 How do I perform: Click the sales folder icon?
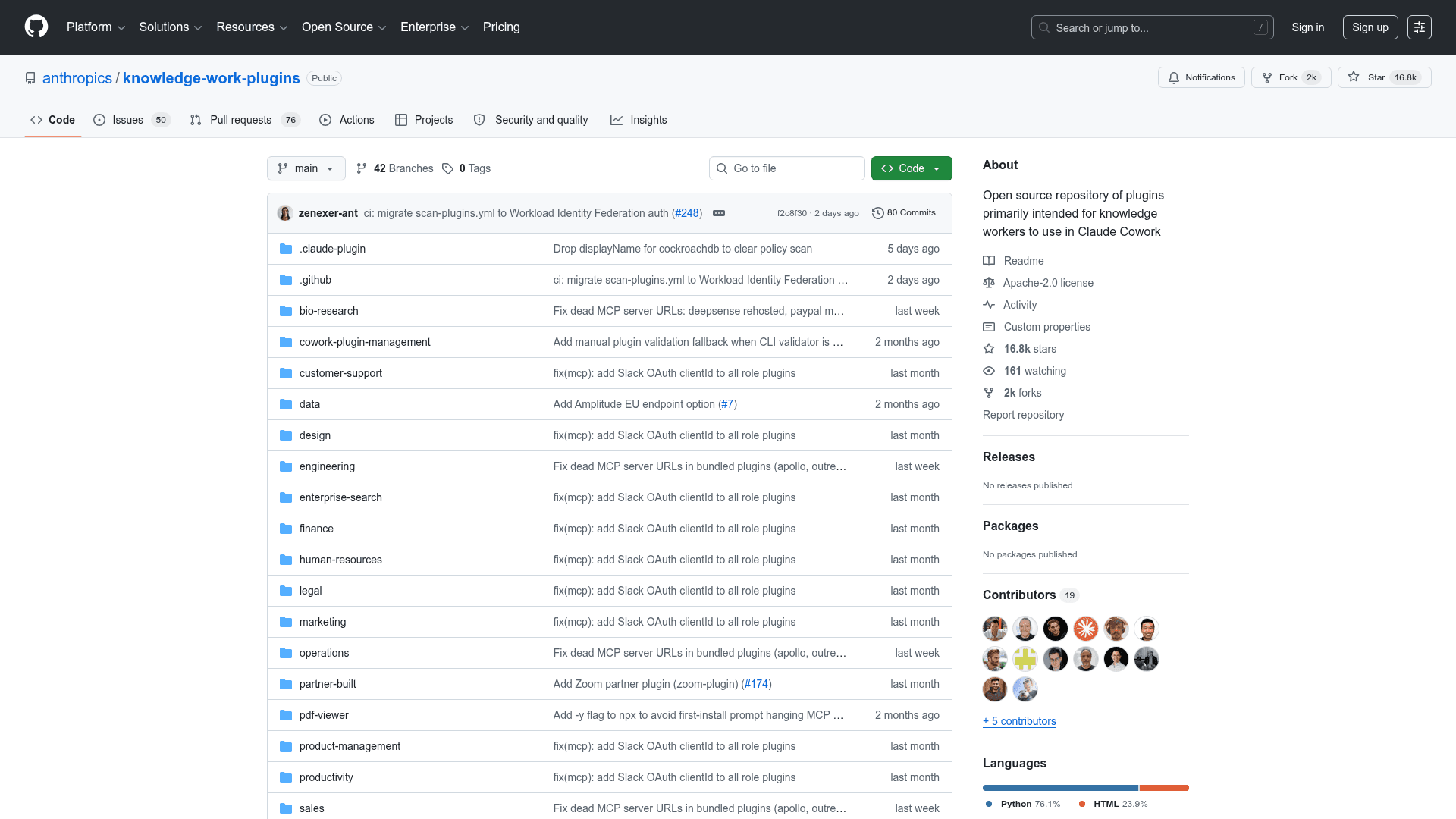tap(286, 808)
